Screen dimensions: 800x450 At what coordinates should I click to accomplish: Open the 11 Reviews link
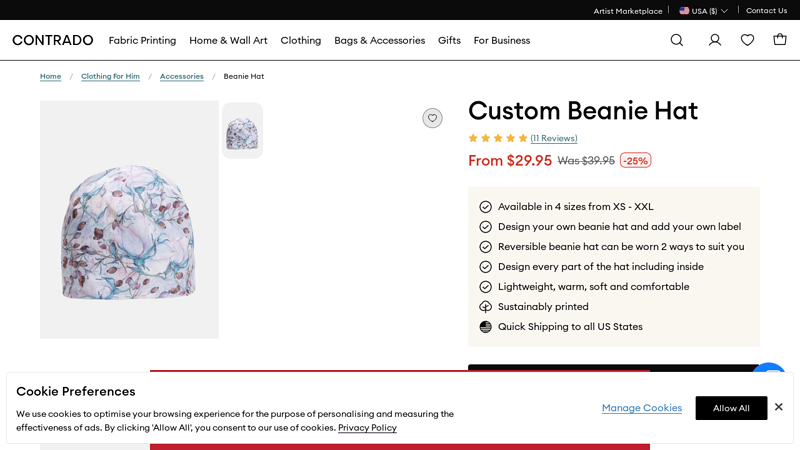click(553, 138)
